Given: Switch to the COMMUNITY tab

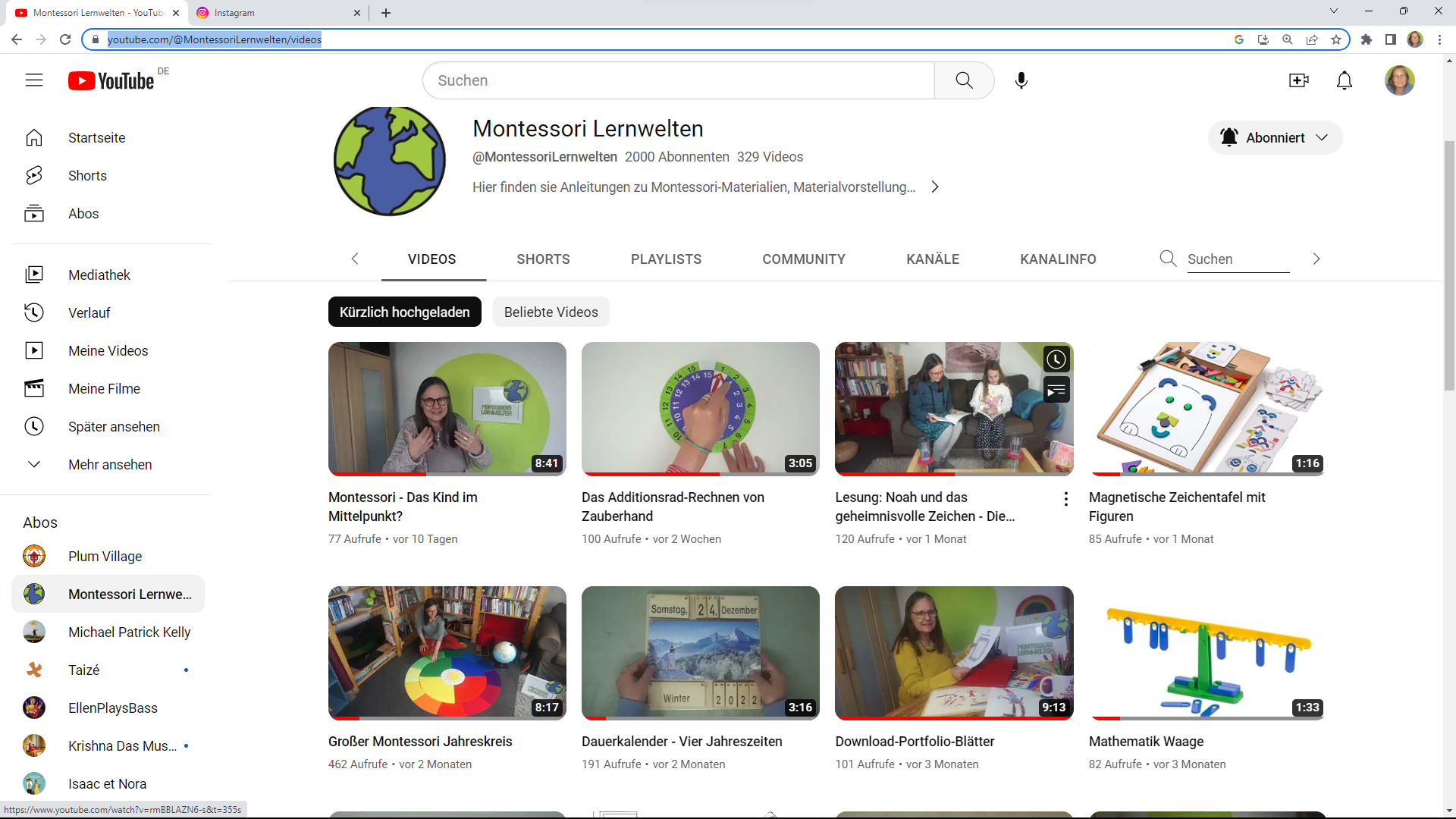Looking at the screenshot, I should (804, 259).
